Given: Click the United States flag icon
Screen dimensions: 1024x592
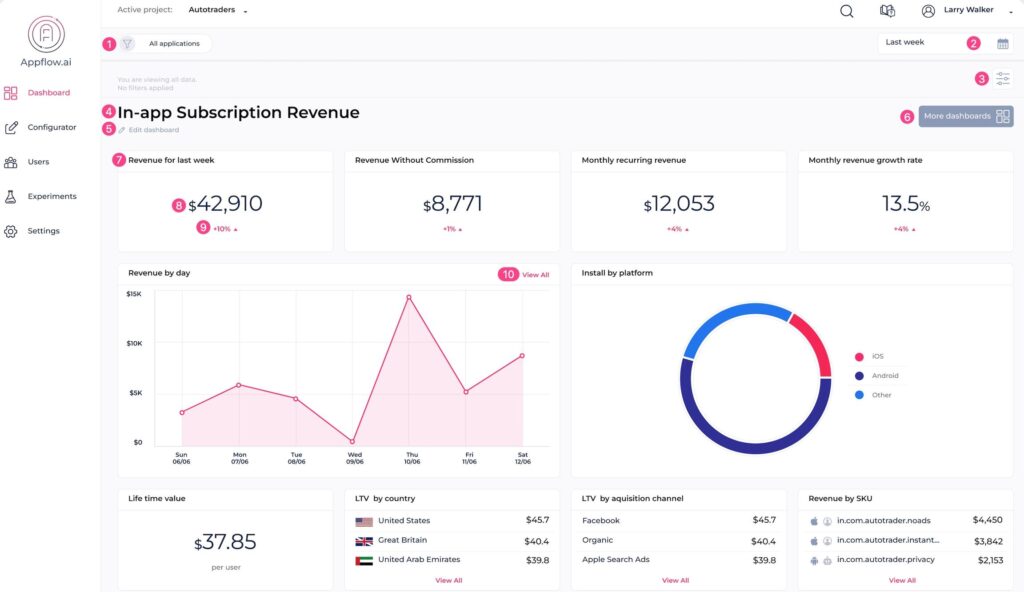Looking at the screenshot, I should (x=364, y=521).
